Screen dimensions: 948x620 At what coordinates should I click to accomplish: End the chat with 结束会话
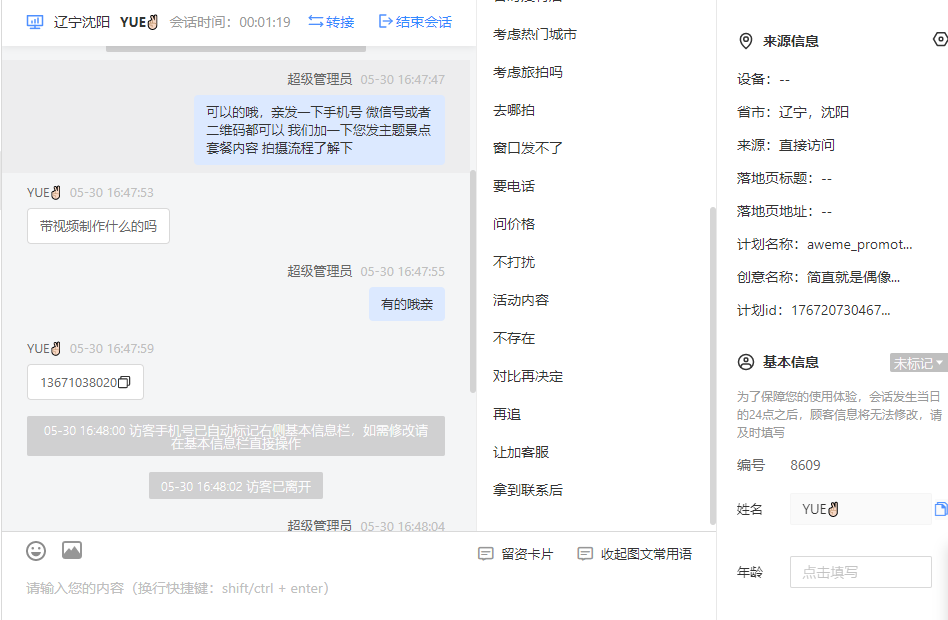(415, 22)
